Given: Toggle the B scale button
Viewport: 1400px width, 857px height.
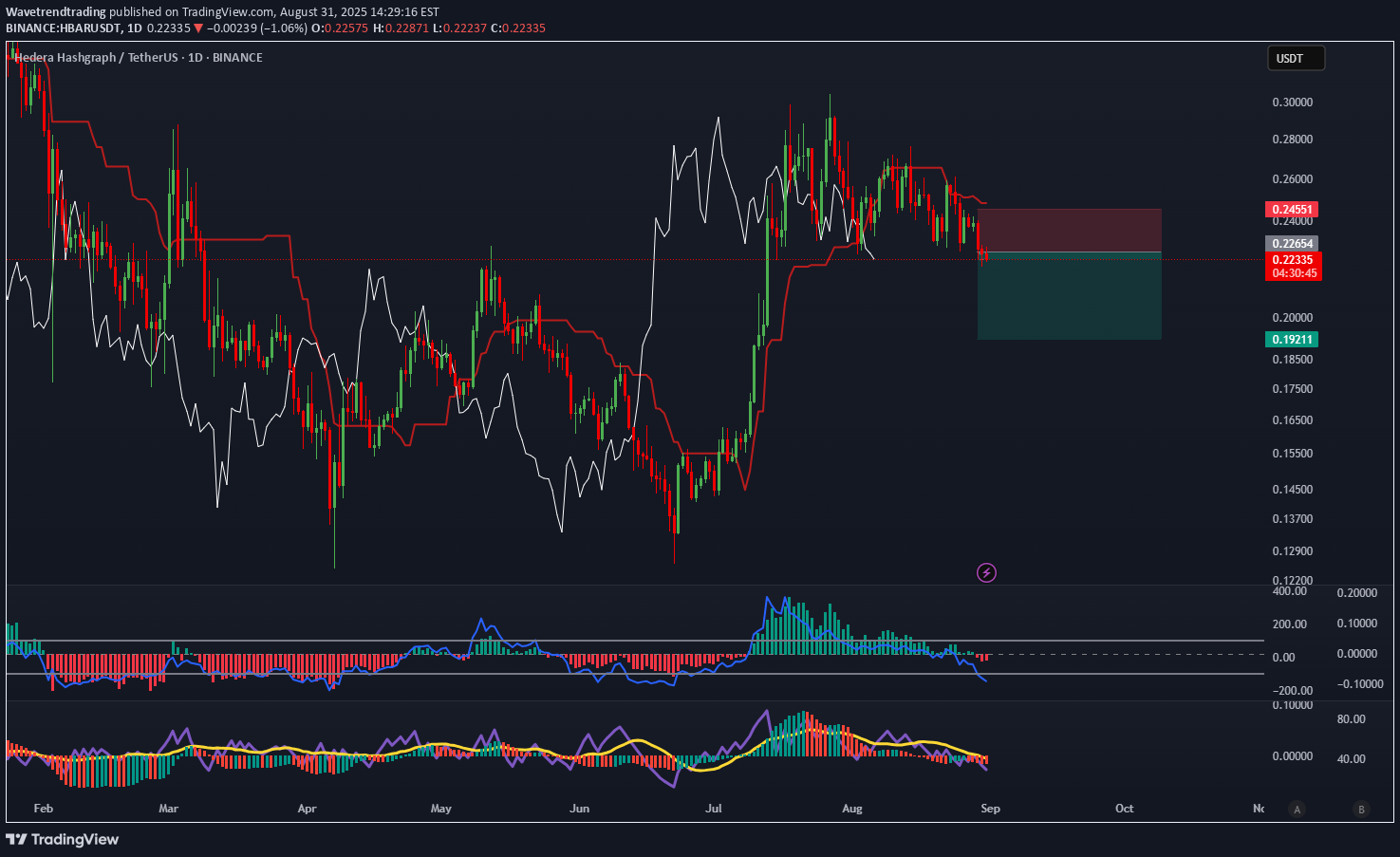Looking at the screenshot, I should click(x=1361, y=810).
